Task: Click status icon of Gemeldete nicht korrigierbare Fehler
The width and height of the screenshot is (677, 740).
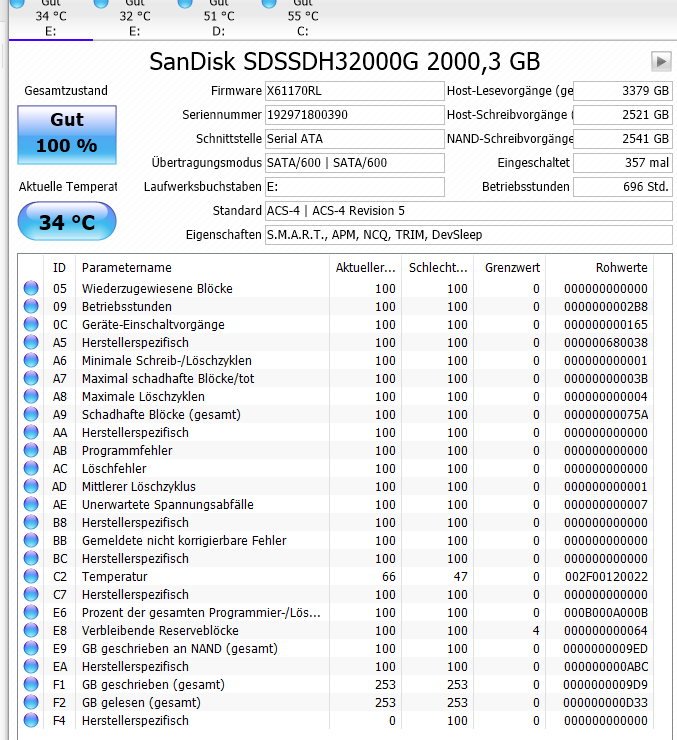Action: [31, 540]
